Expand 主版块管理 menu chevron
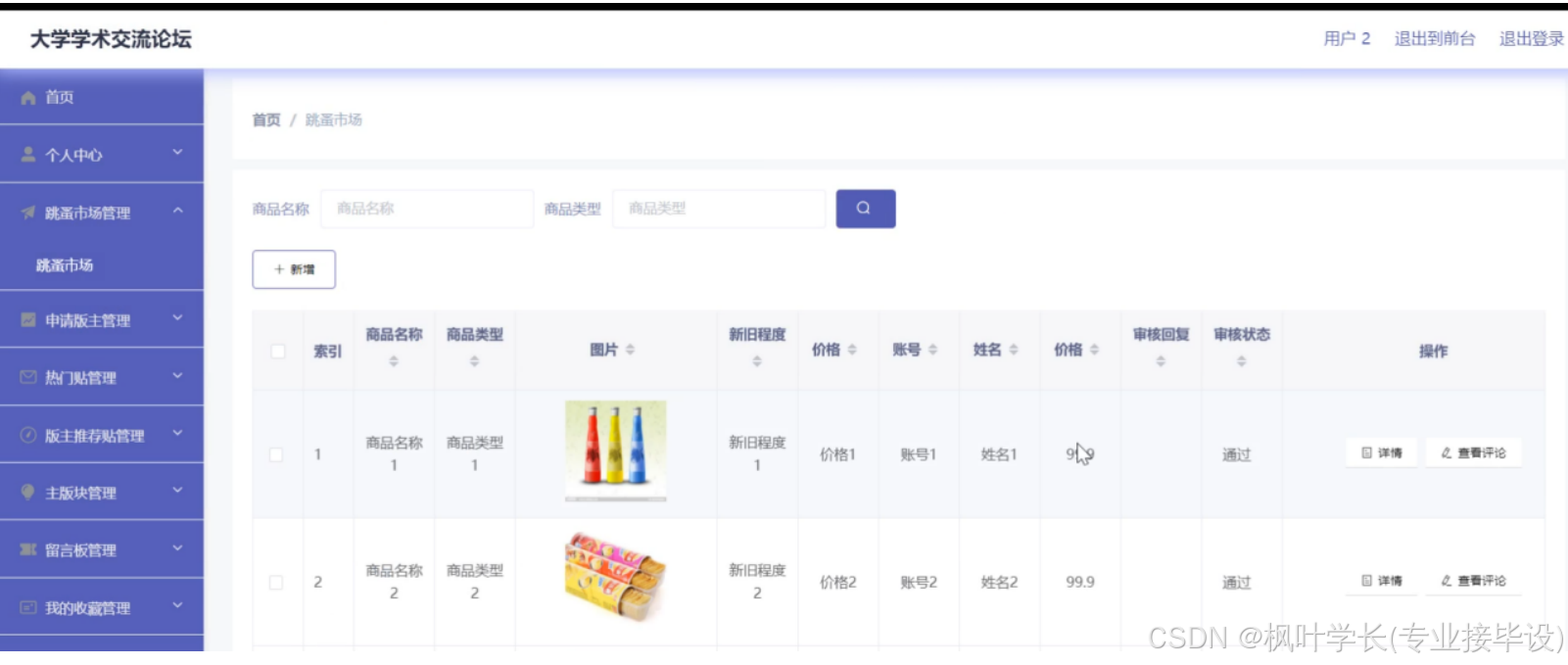The image size is (1568, 665). (x=177, y=491)
